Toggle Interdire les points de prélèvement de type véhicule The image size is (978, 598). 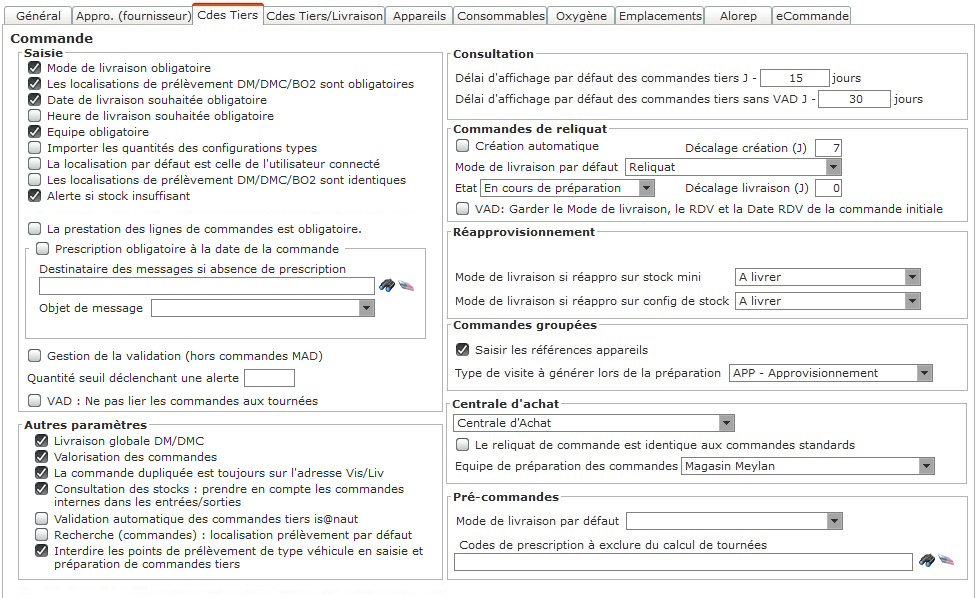tap(41, 551)
